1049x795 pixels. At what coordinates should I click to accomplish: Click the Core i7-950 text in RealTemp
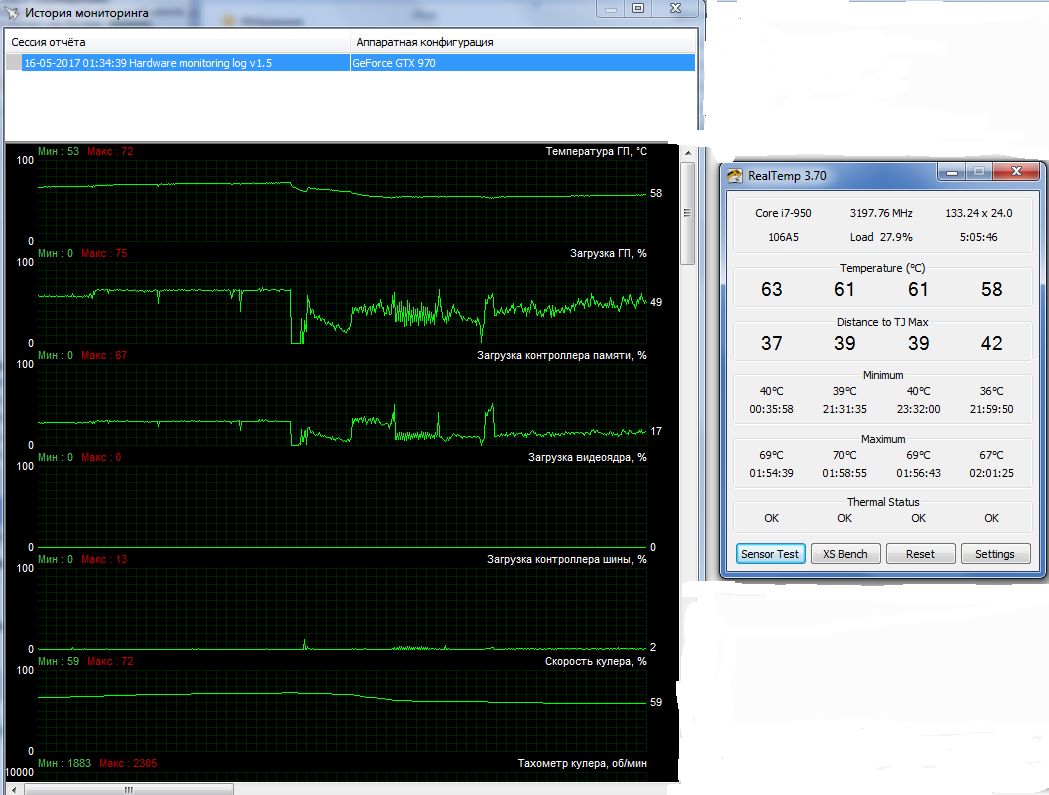783,213
